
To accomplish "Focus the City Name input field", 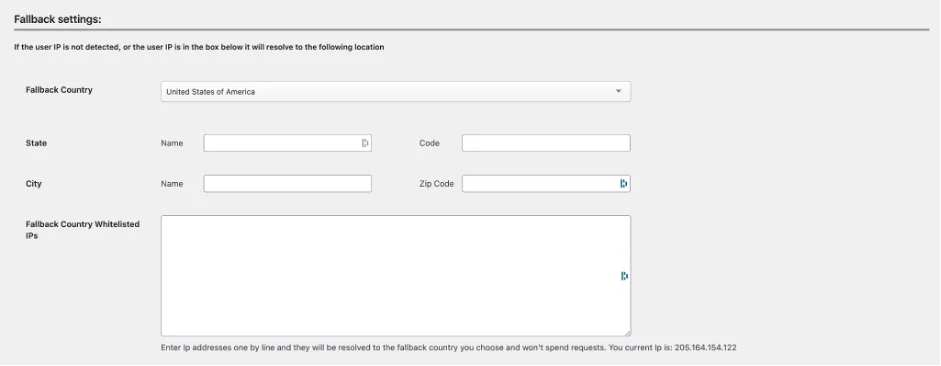I will pyautogui.click(x=287, y=184).
